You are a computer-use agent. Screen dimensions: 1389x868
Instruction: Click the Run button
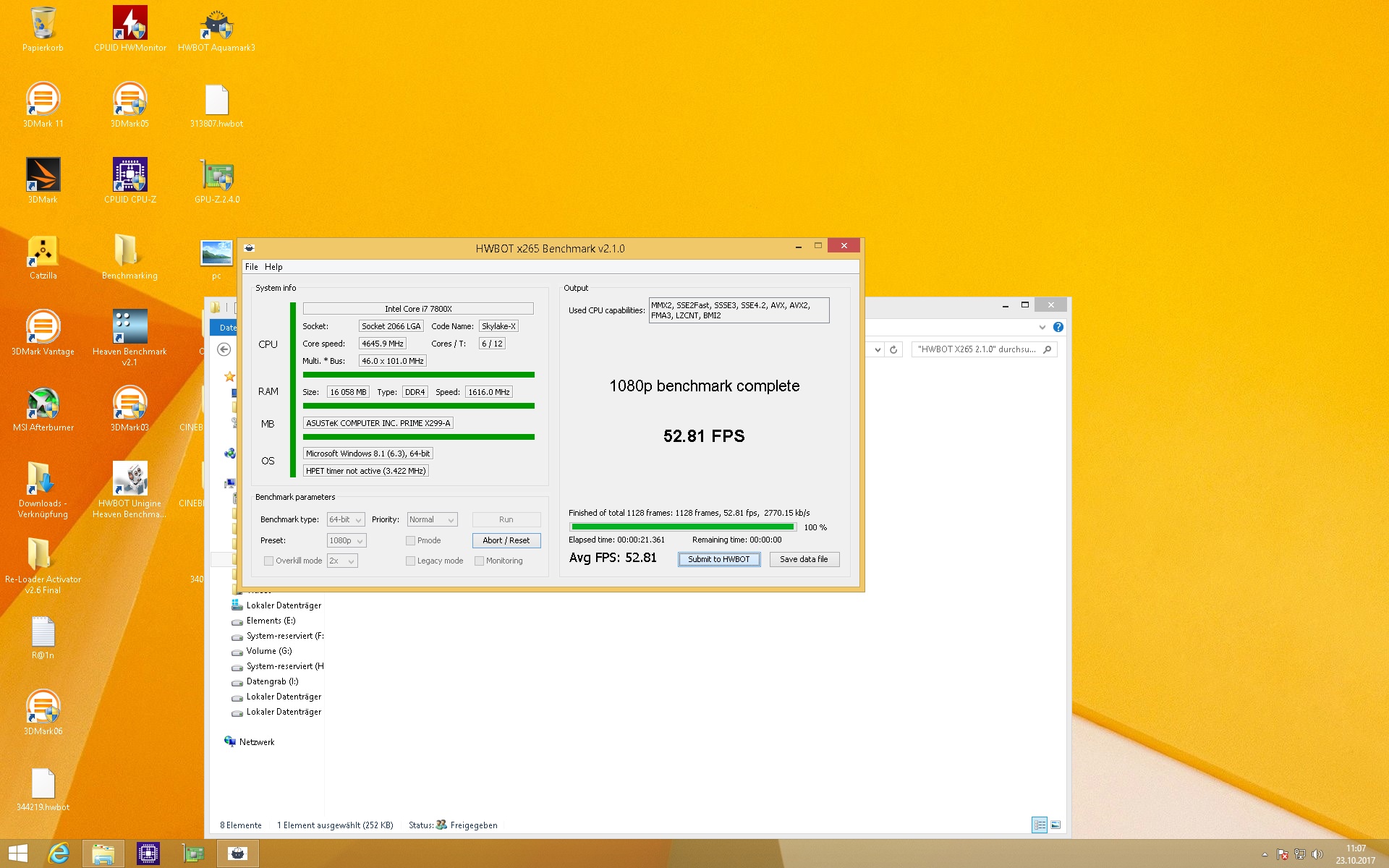(x=506, y=519)
